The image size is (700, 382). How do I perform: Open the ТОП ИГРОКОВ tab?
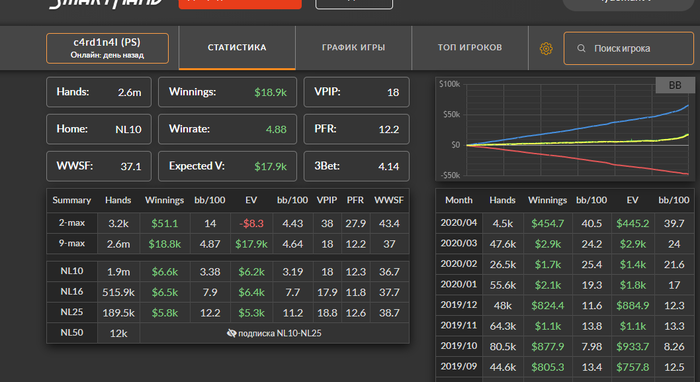pyautogui.click(x=470, y=47)
